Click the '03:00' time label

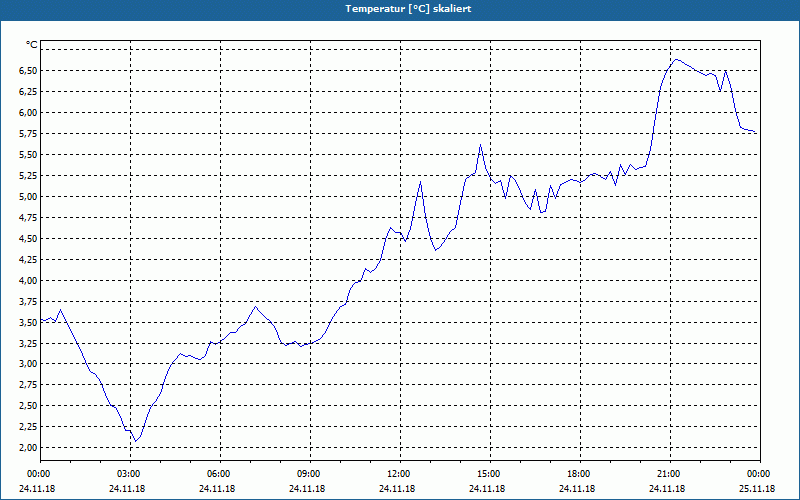[x=130, y=474]
